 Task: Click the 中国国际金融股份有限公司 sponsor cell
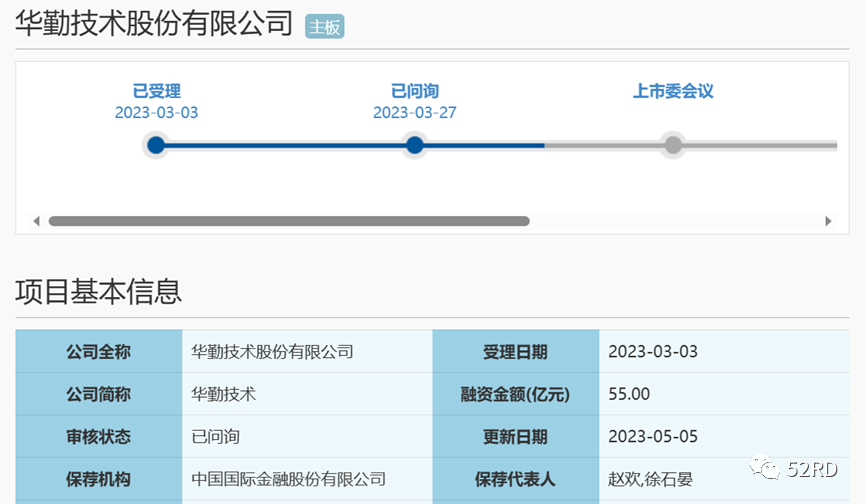coord(307,479)
